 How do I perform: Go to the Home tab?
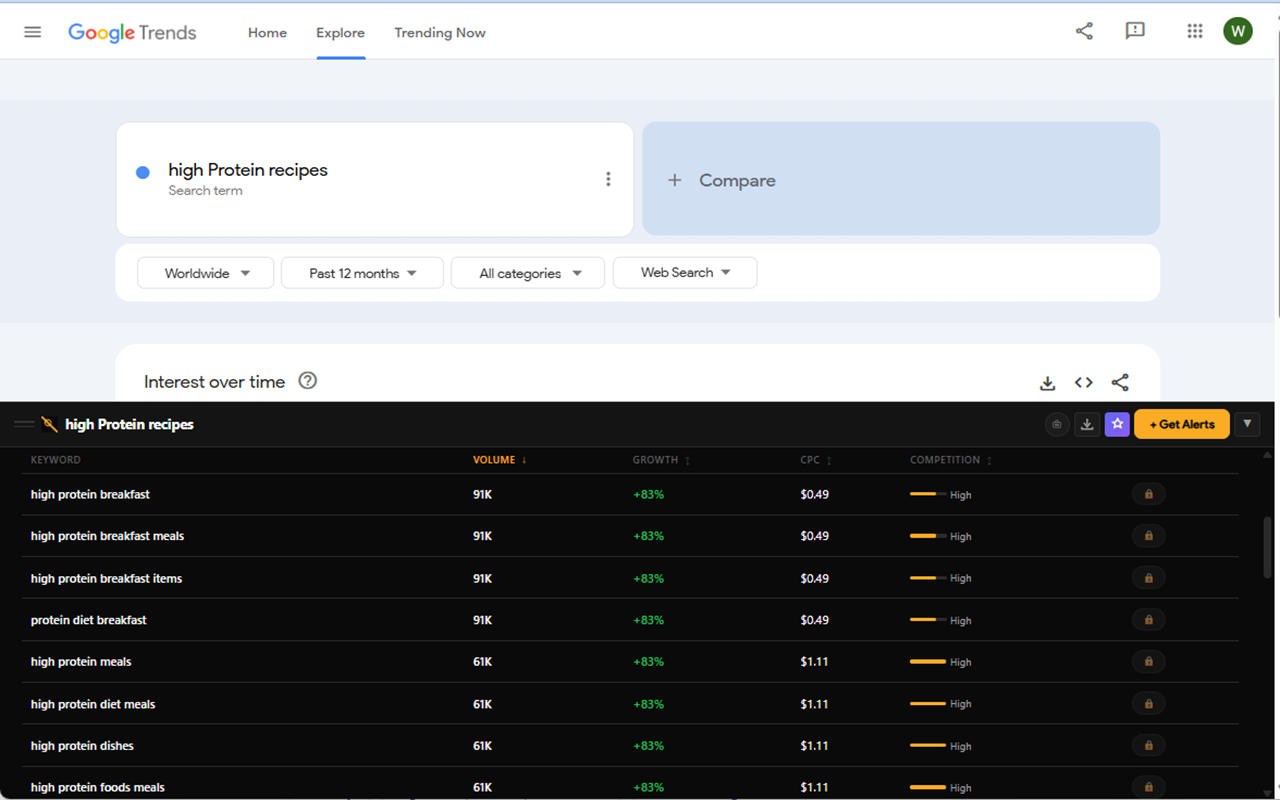[267, 33]
